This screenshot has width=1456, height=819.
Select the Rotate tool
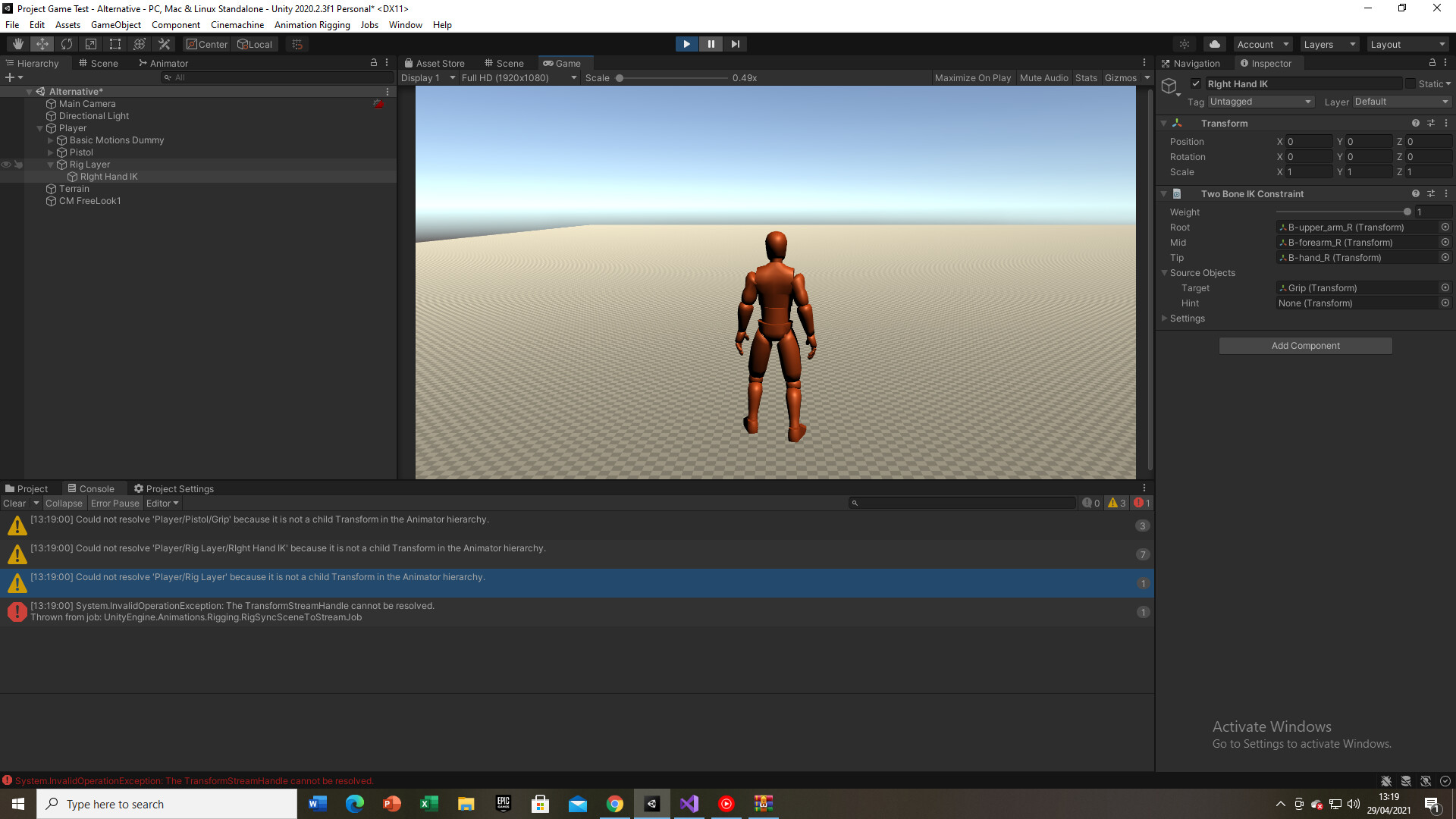coord(67,43)
